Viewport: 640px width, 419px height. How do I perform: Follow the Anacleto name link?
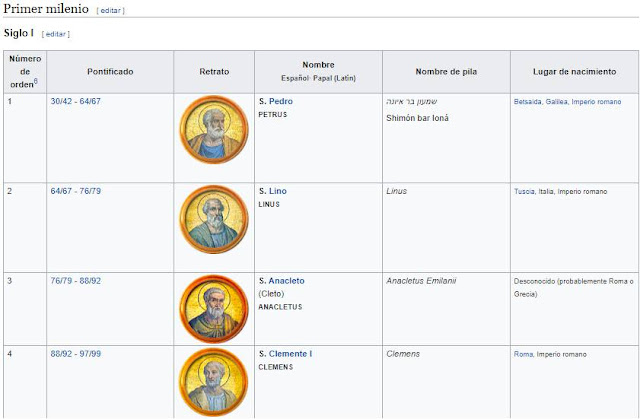coord(287,281)
